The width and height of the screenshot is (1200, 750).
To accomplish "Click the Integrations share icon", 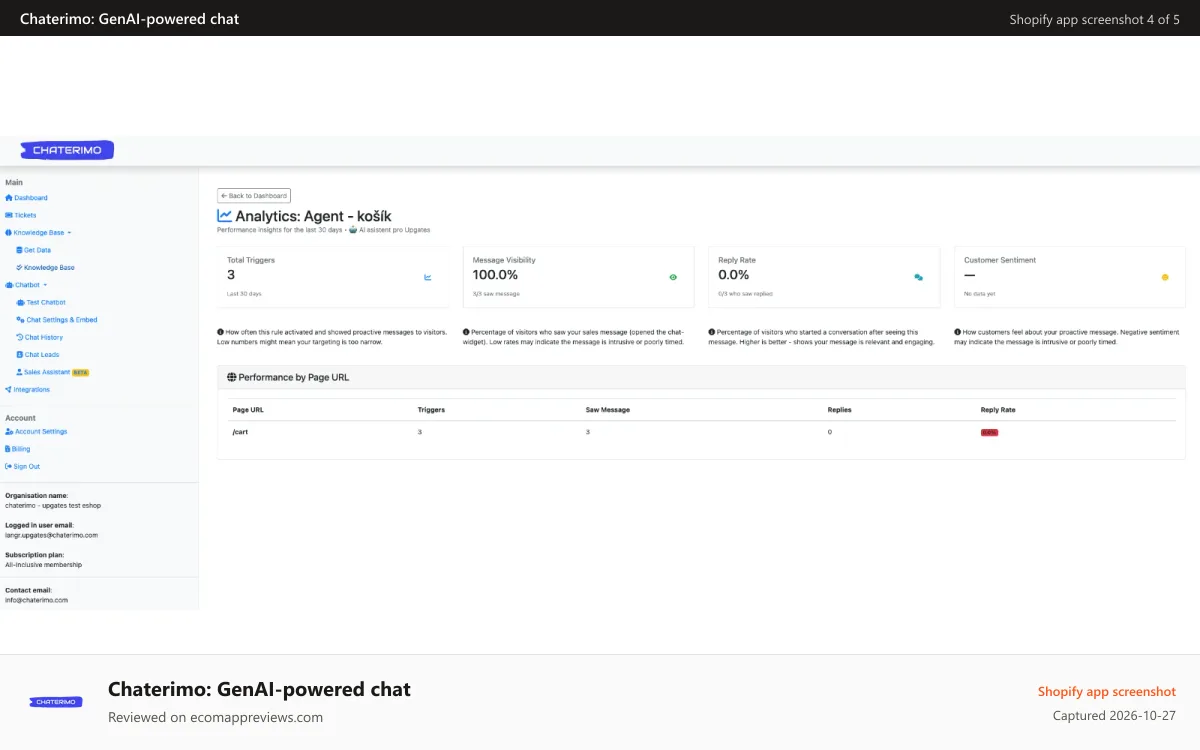I will [x=9, y=390].
